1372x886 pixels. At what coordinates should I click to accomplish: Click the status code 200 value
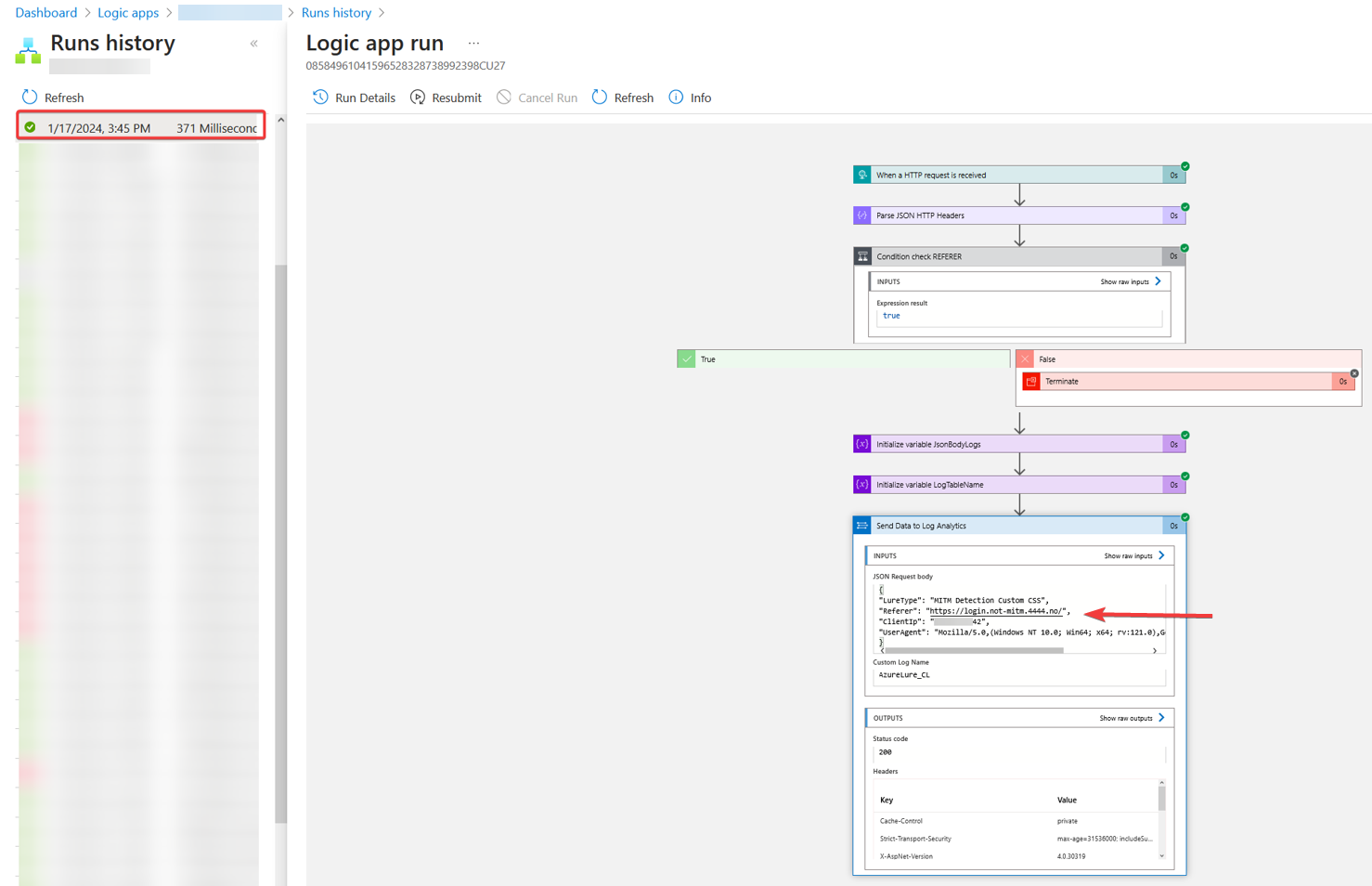pos(886,752)
